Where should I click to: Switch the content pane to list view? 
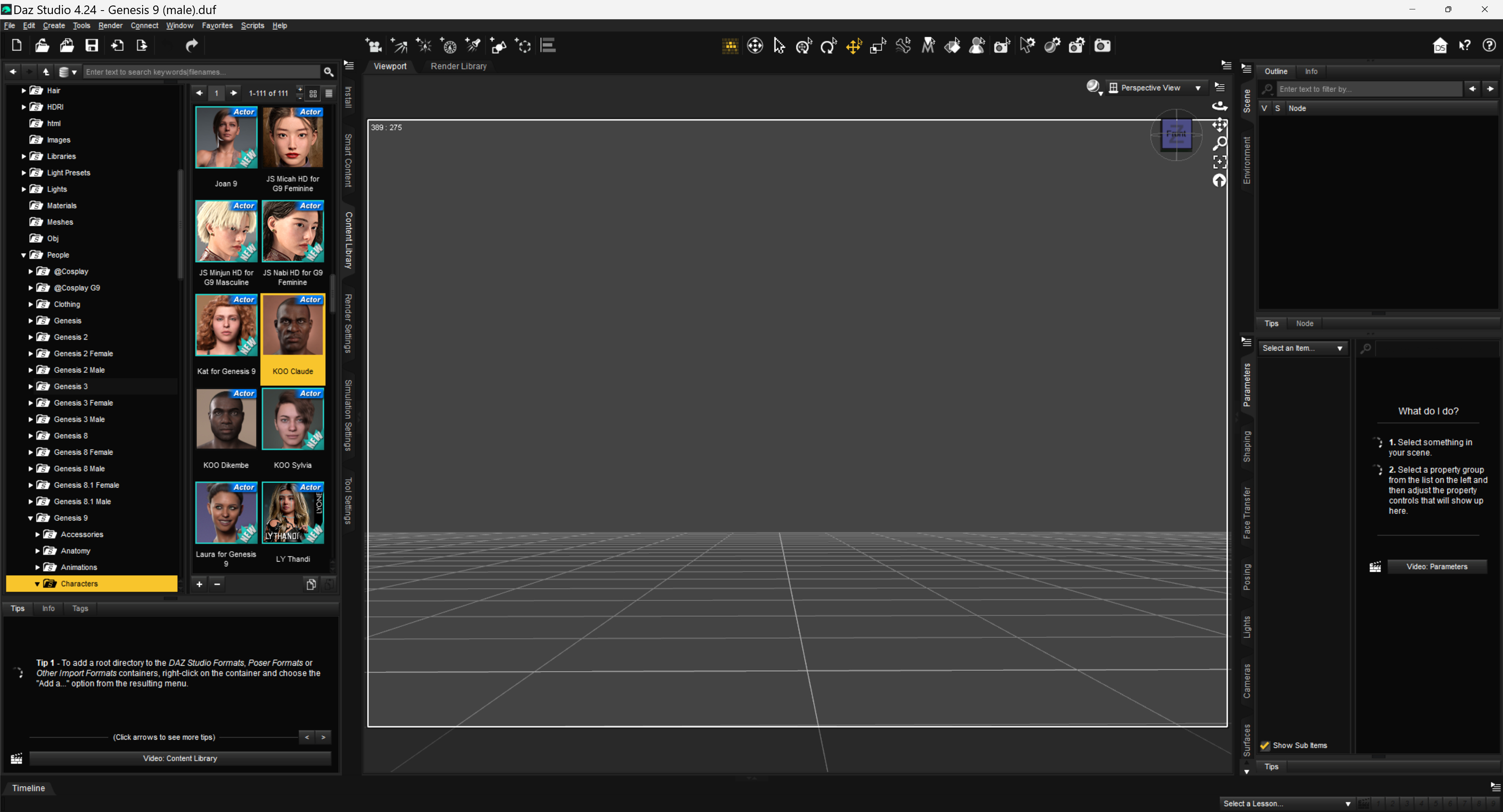(x=329, y=94)
